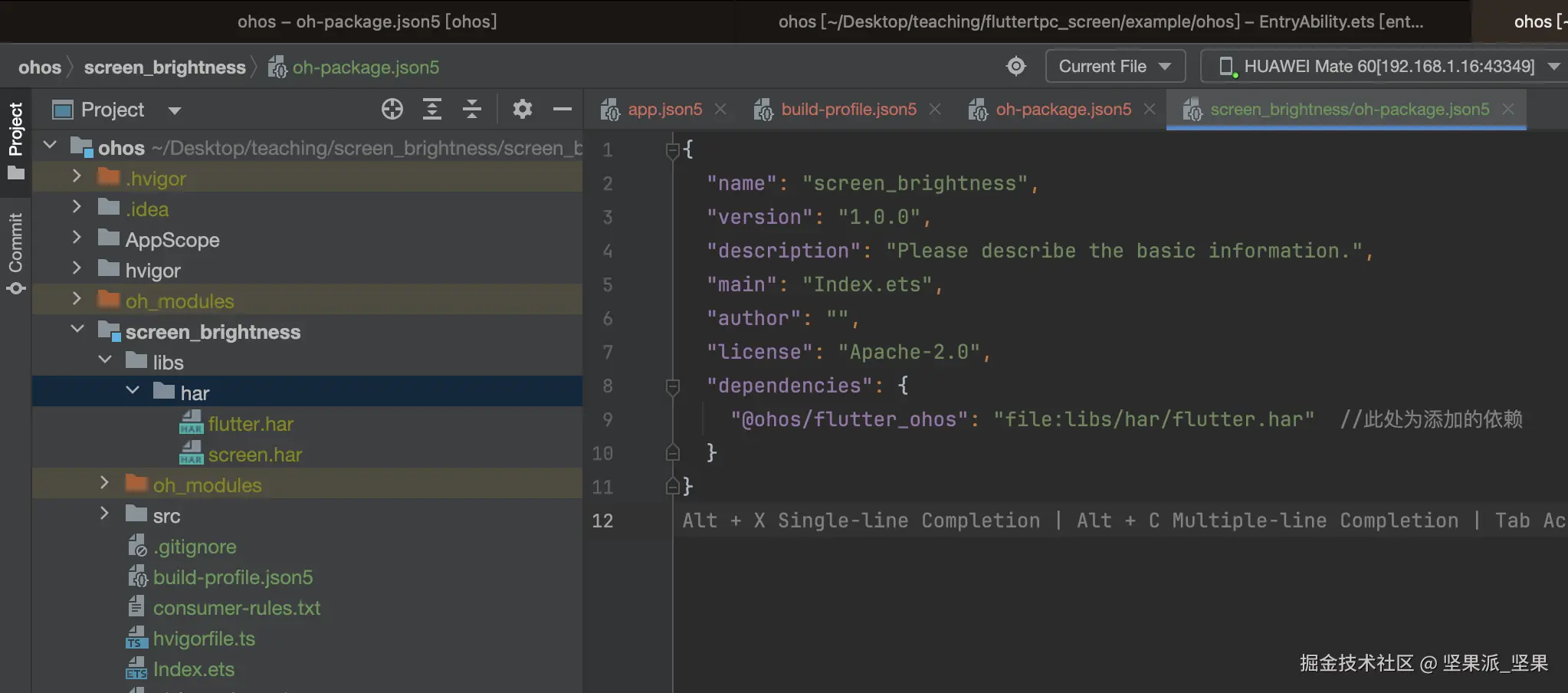Collapse the ohos root project node
The height and width of the screenshot is (693, 1568).
(x=51, y=145)
